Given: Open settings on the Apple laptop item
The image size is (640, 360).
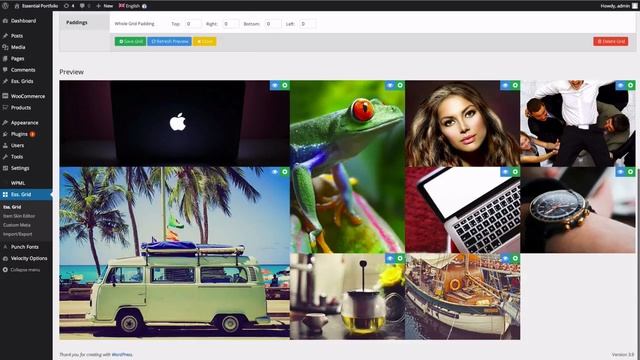Looking at the screenshot, I should 285,85.
